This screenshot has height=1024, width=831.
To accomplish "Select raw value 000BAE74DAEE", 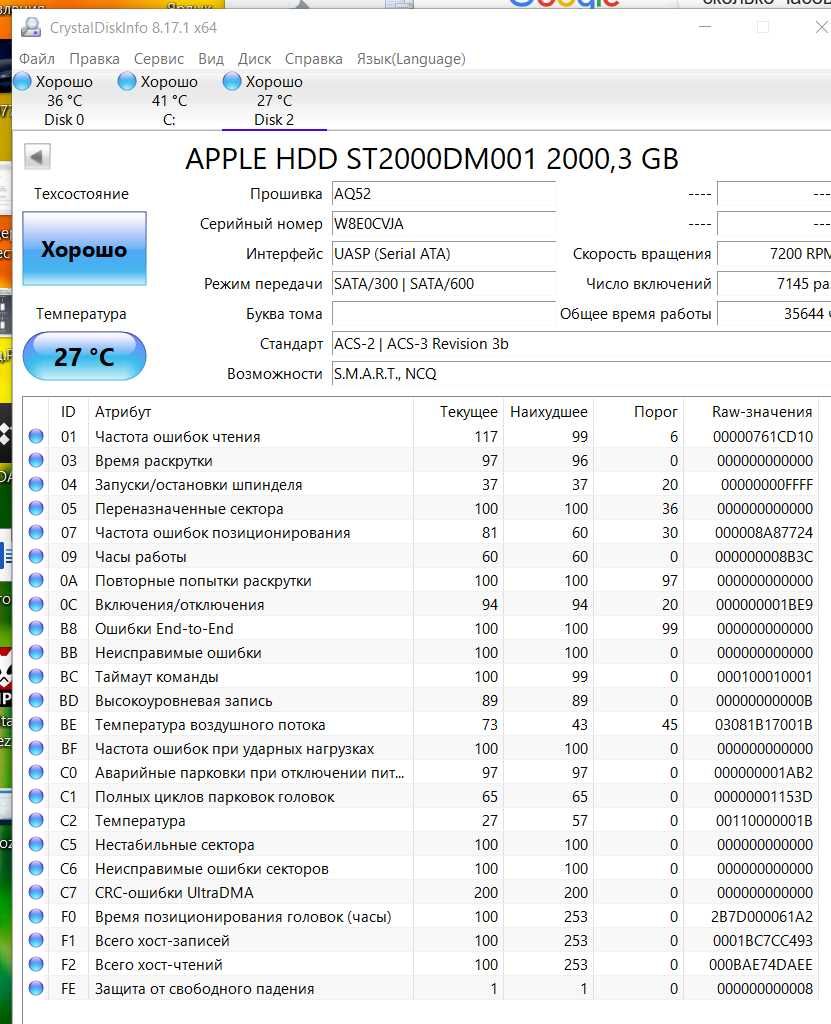I will coord(761,965).
